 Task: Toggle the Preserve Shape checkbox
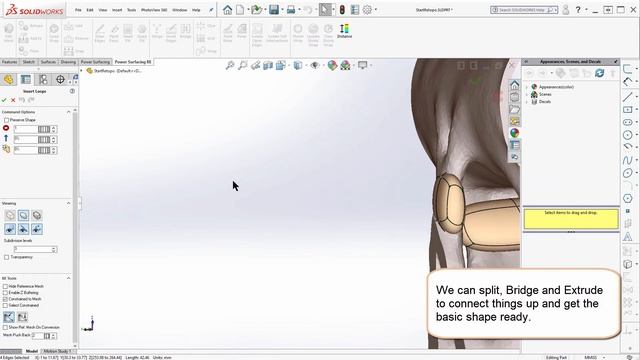[x=7, y=120]
